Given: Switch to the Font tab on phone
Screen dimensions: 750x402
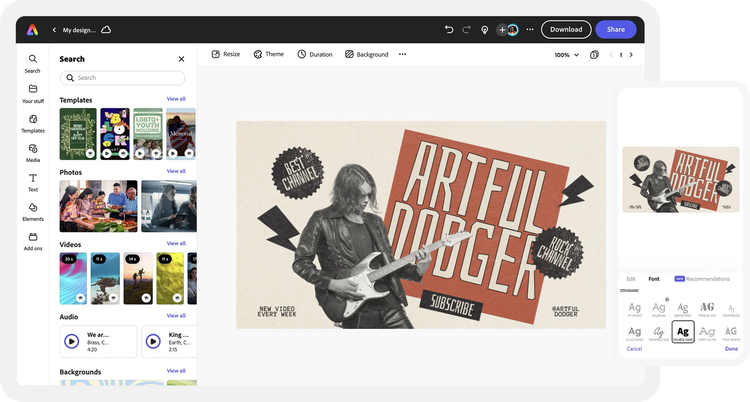Looking at the screenshot, I should pyautogui.click(x=653, y=279).
